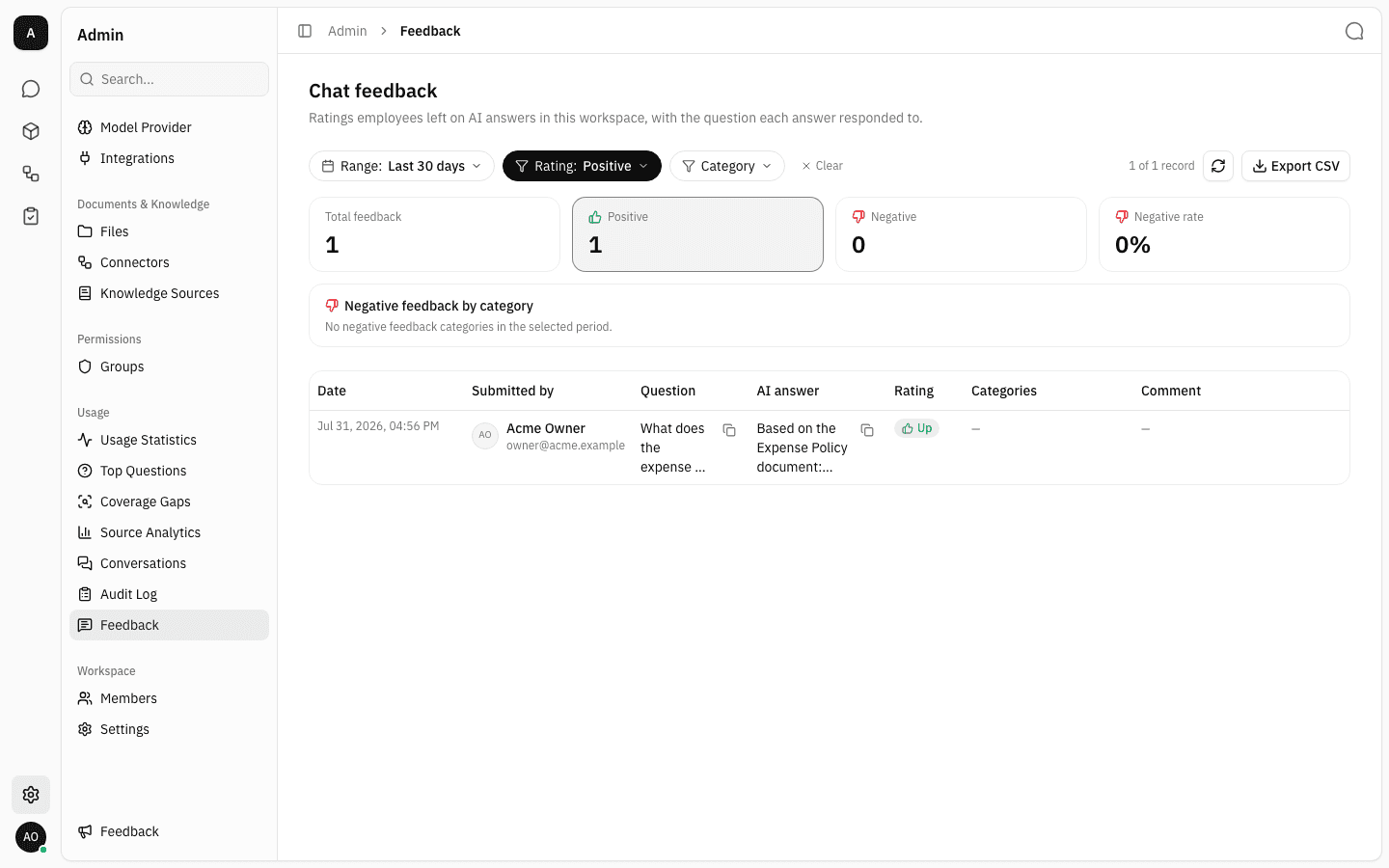1389x868 pixels.
Task: Expand the Range Last 30 days dropdown
Action: pyautogui.click(x=401, y=166)
